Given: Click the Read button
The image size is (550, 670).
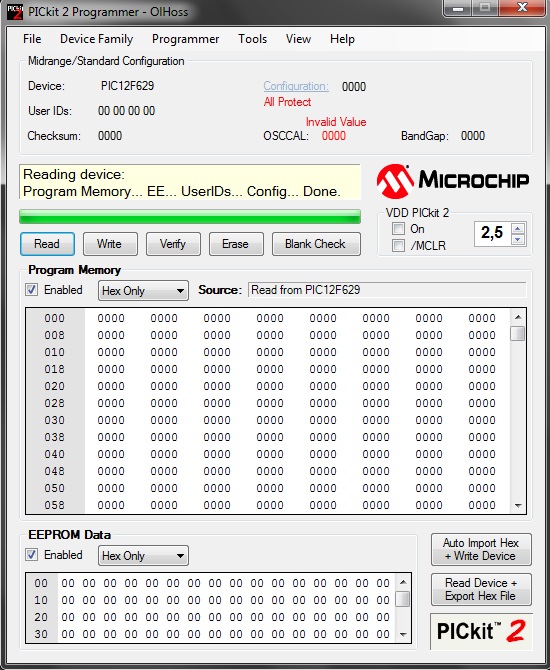Looking at the screenshot, I should point(47,244).
